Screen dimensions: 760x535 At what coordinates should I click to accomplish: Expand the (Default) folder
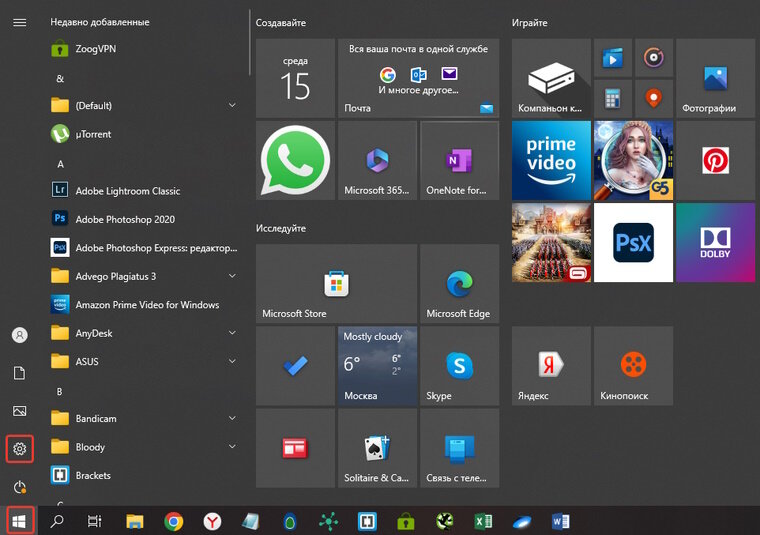pos(145,105)
